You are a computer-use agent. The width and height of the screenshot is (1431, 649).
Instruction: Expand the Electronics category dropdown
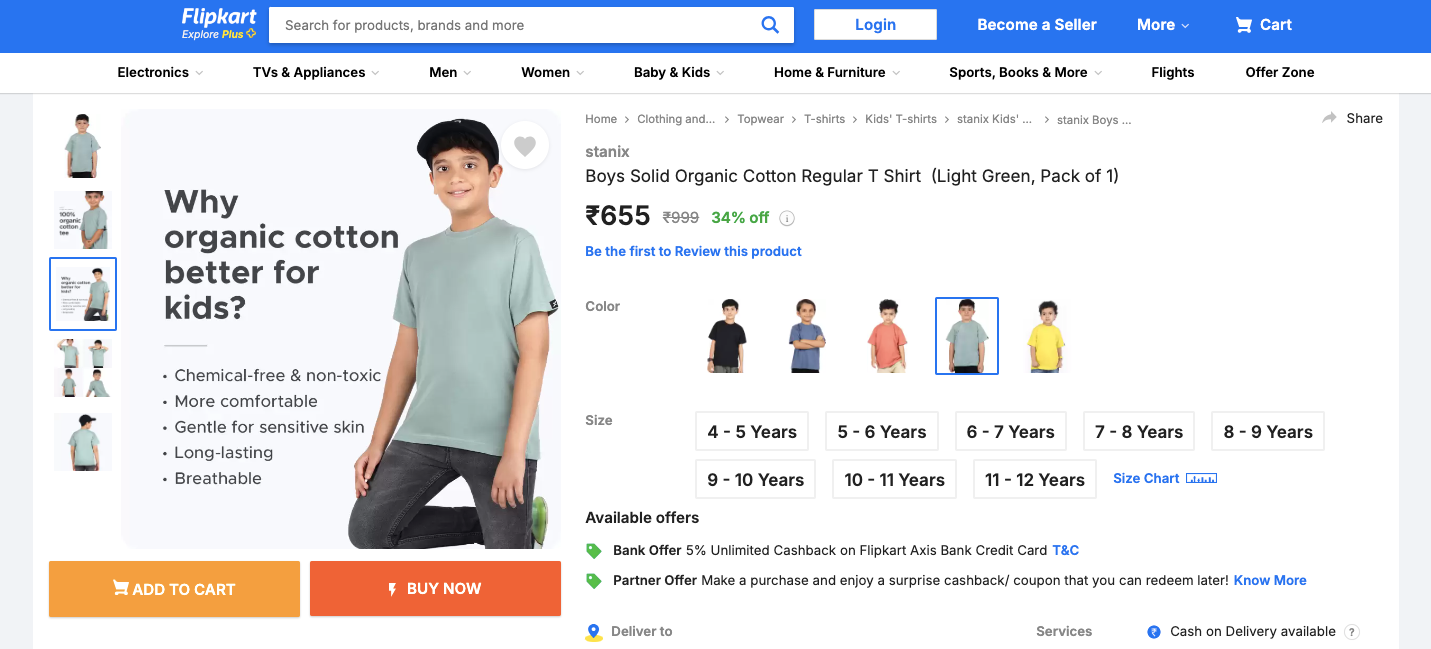(160, 73)
